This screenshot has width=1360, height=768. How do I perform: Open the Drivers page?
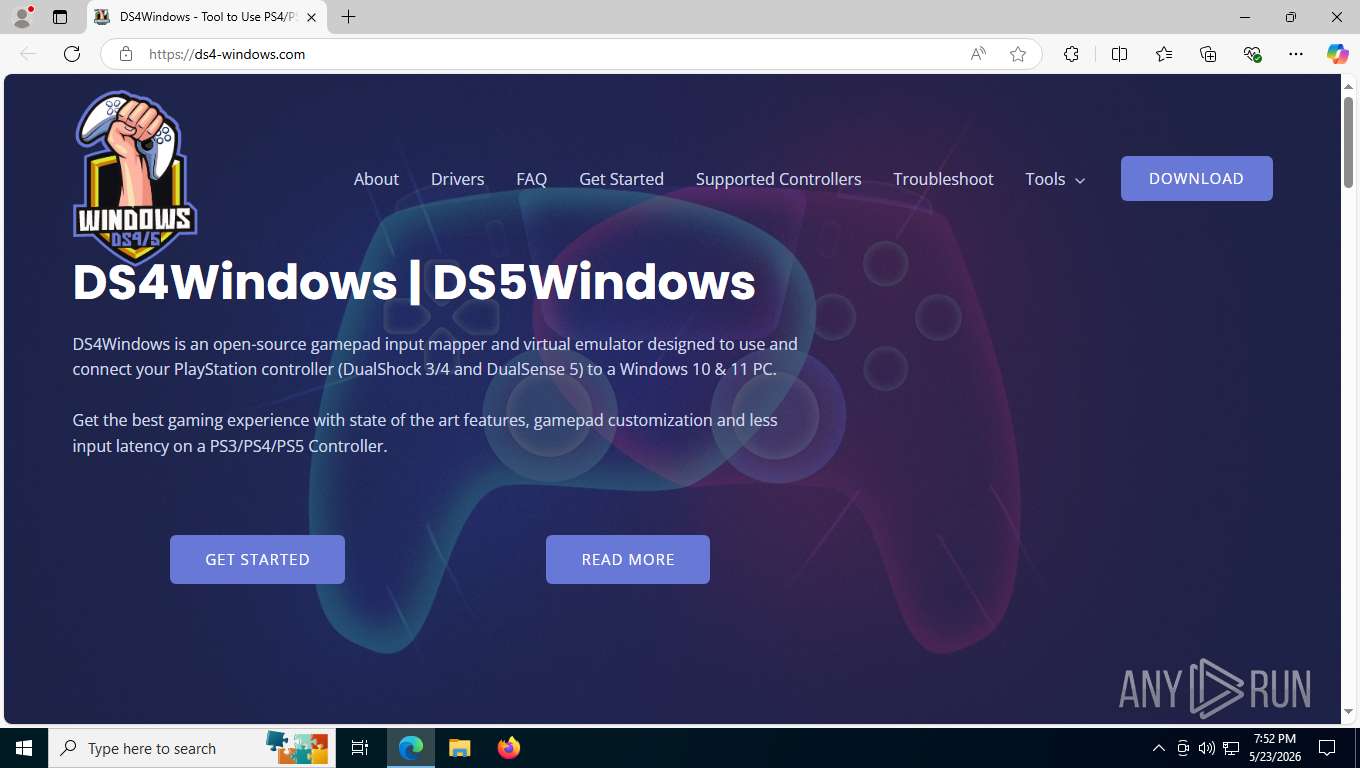pos(457,179)
